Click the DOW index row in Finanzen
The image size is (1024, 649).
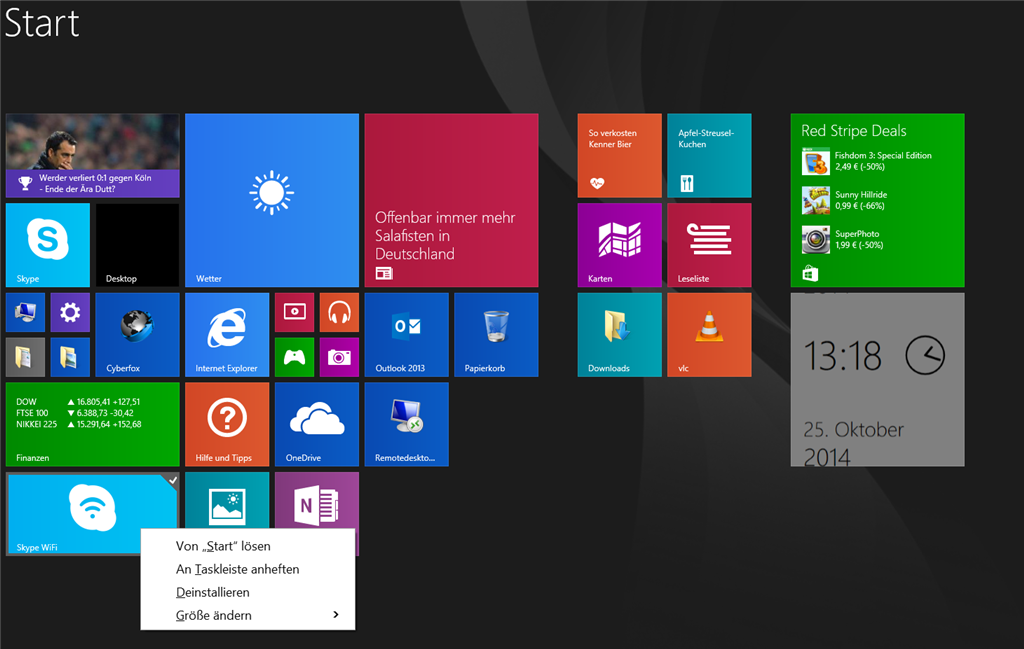[78, 402]
